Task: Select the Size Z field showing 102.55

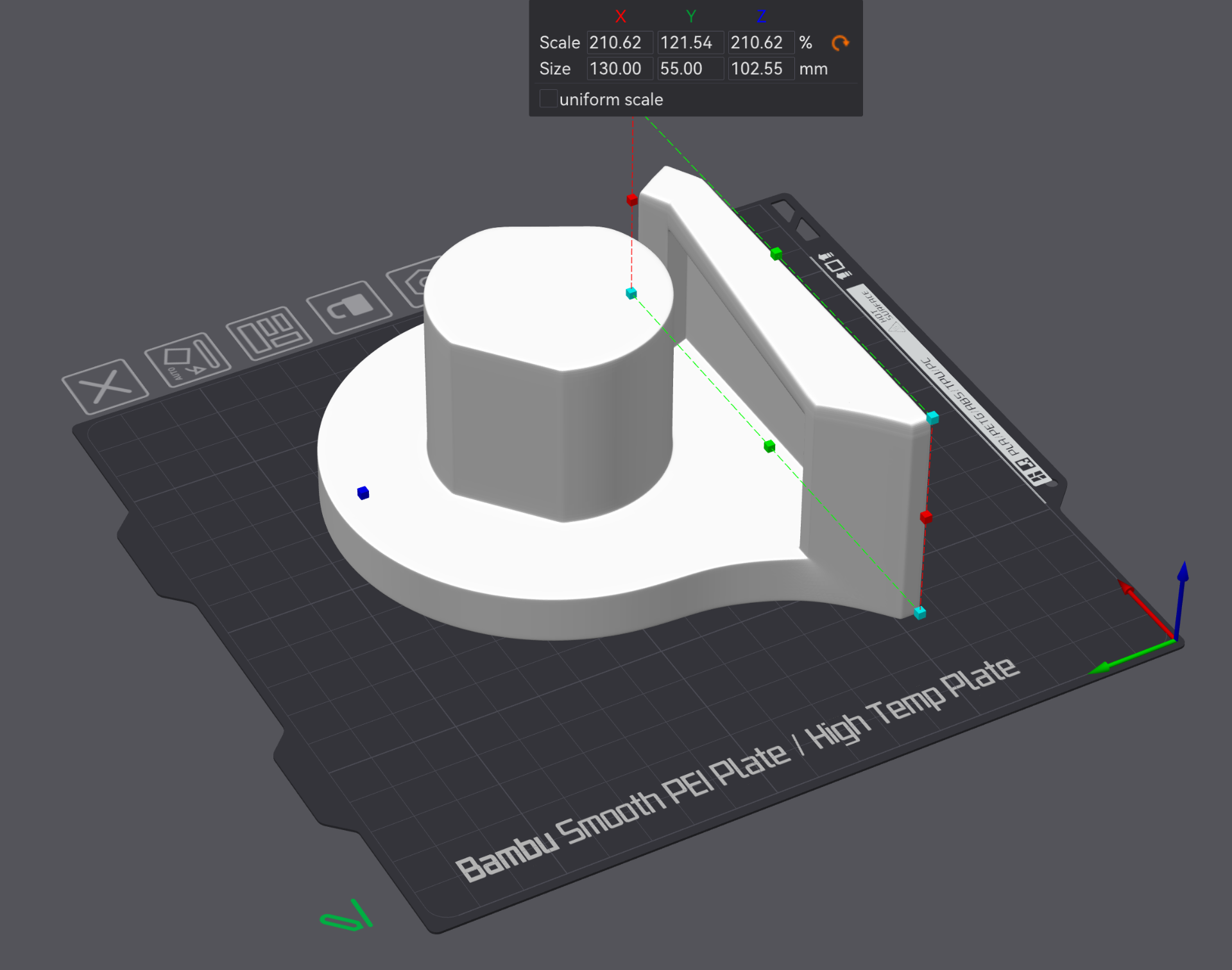Action: click(761, 69)
